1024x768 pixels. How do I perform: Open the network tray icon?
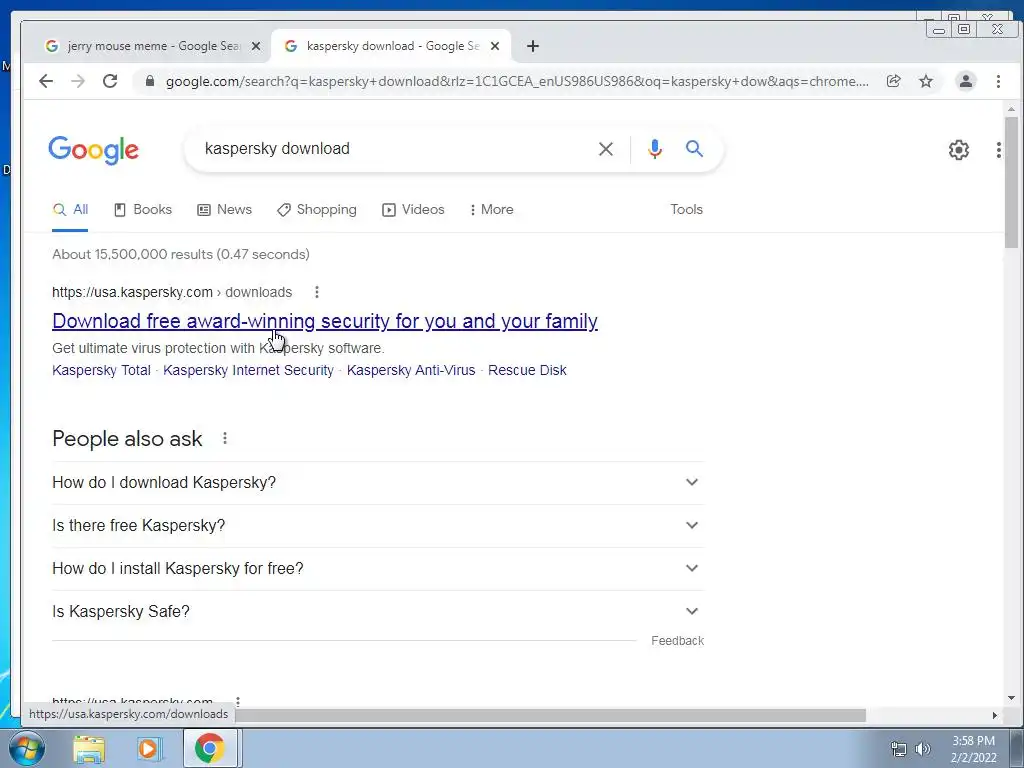[x=899, y=749]
